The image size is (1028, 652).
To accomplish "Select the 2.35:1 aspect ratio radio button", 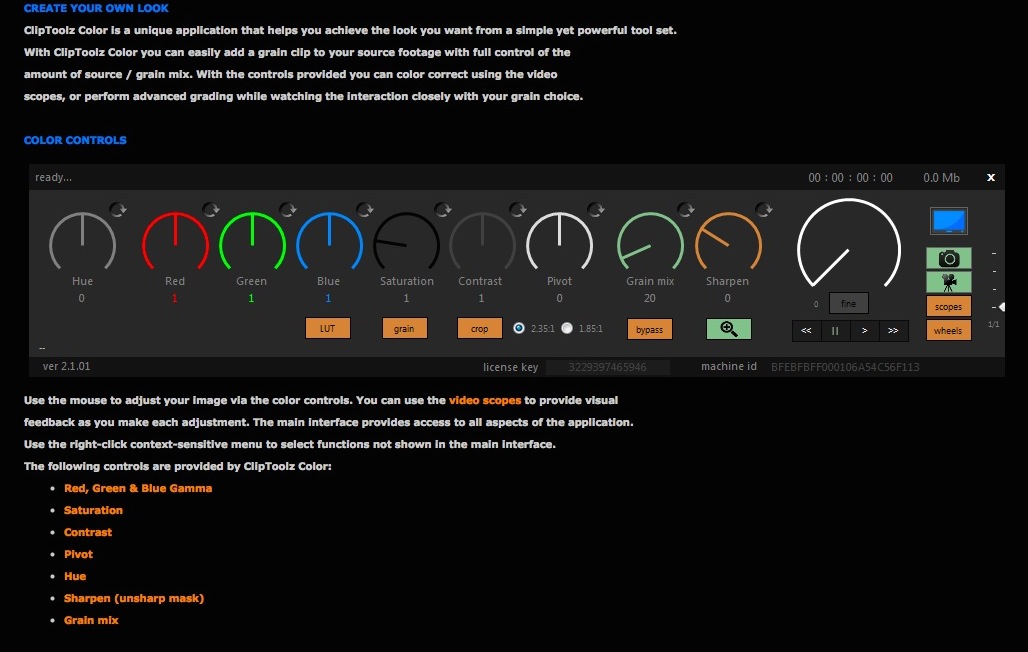I will (x=519, y=328).
